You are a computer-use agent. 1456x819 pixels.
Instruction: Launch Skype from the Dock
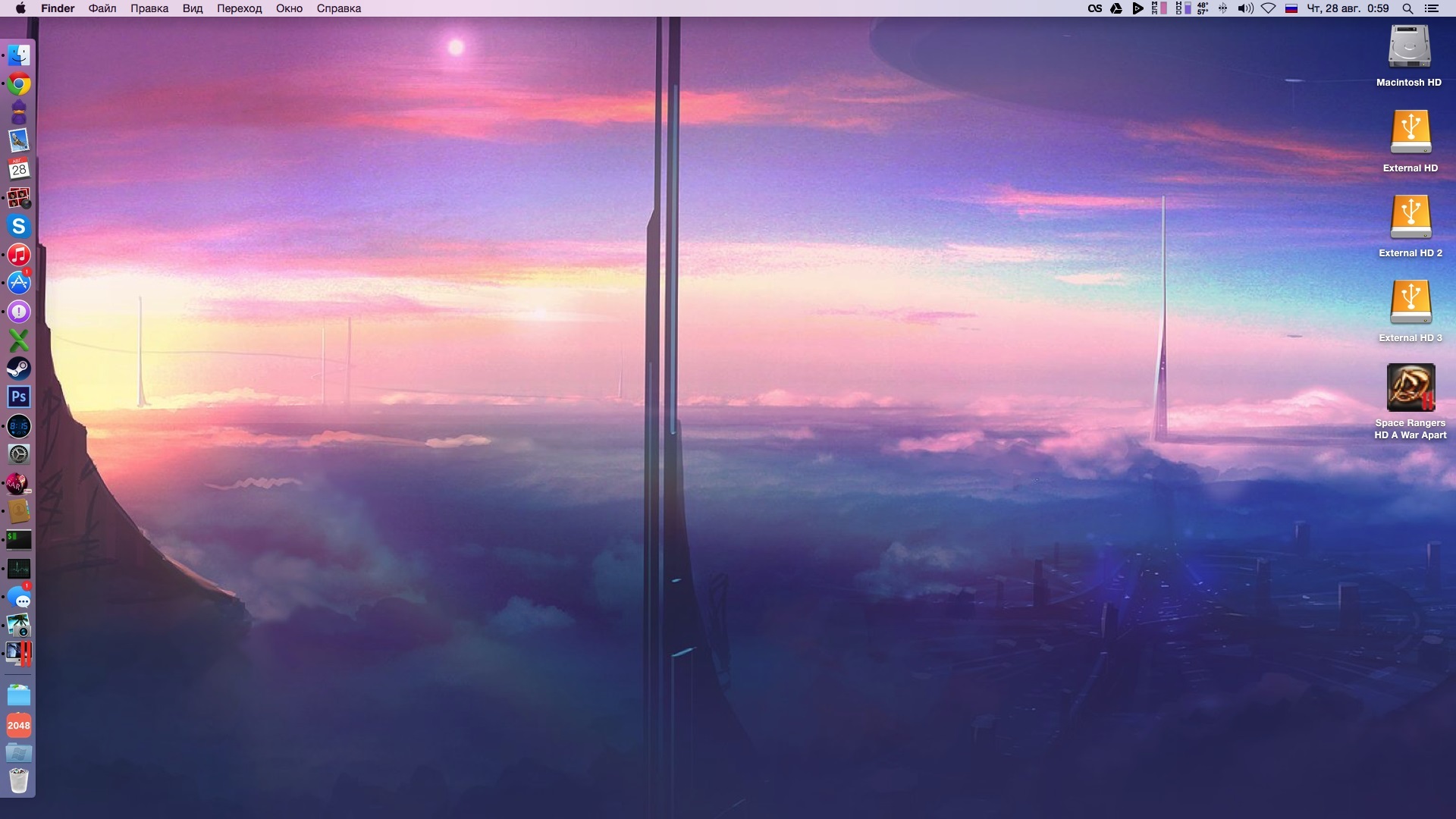pos(19,226)
